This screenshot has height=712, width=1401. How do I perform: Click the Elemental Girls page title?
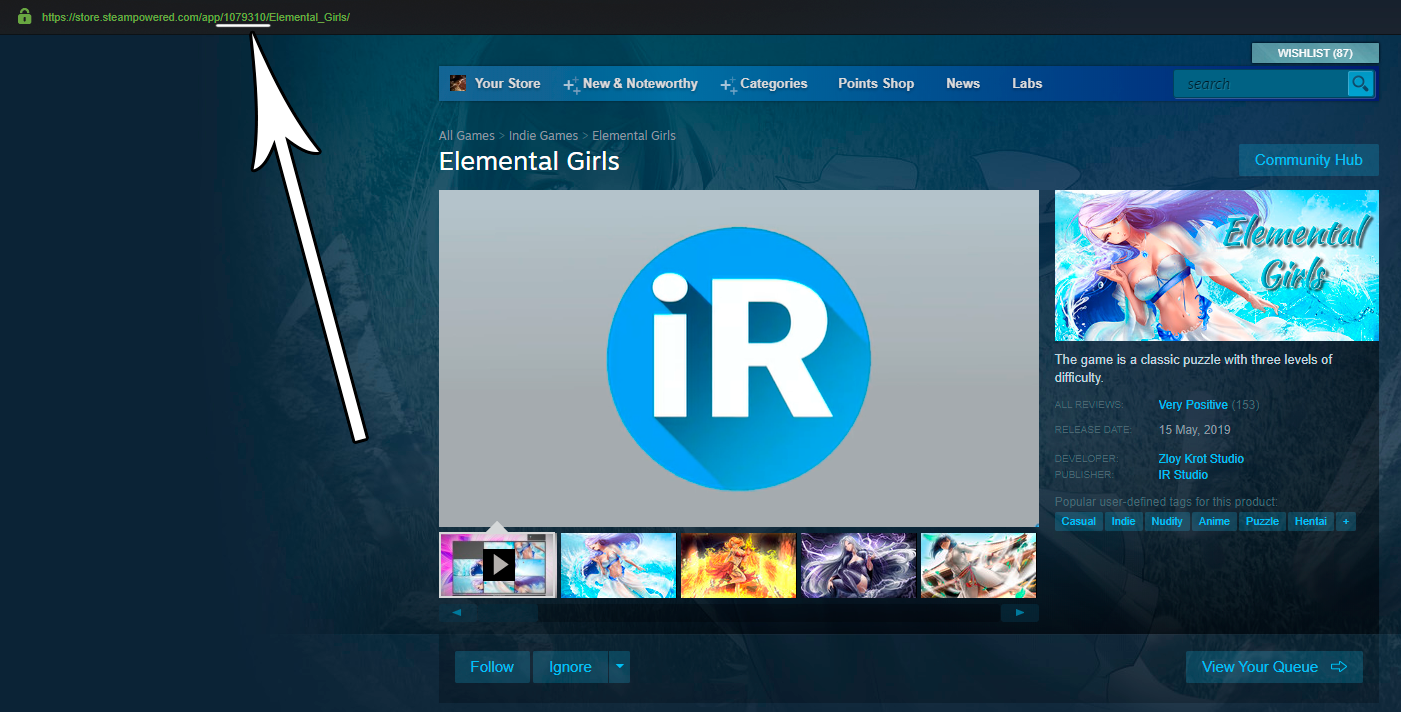pyautogui.click(x=529, y=161)
